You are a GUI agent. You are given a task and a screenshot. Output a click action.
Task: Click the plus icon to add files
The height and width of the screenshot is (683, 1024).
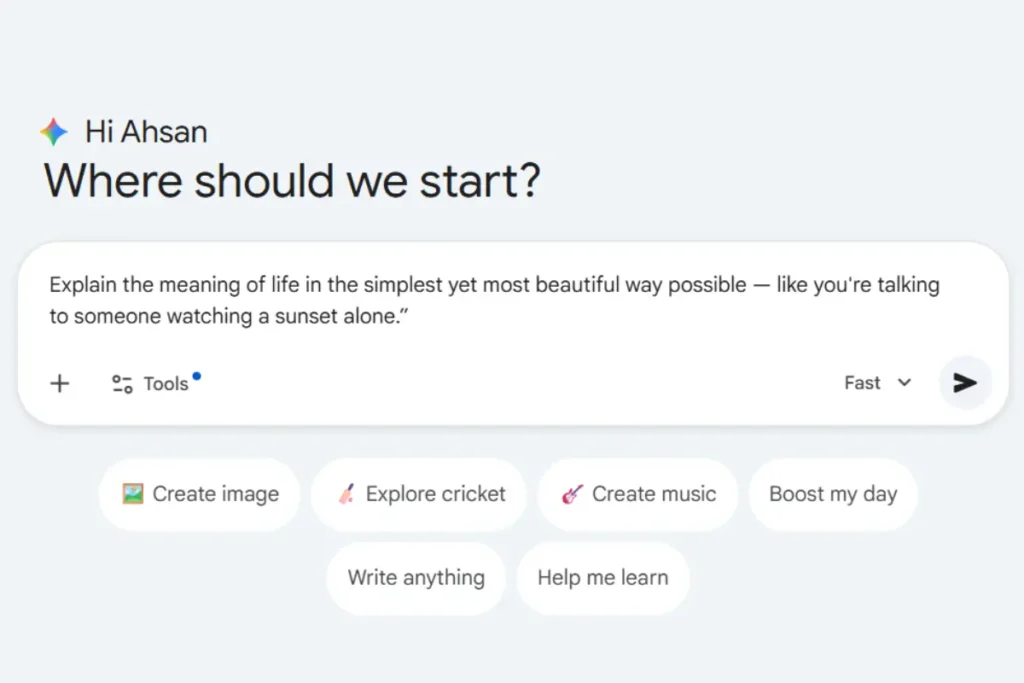[60, 383]
